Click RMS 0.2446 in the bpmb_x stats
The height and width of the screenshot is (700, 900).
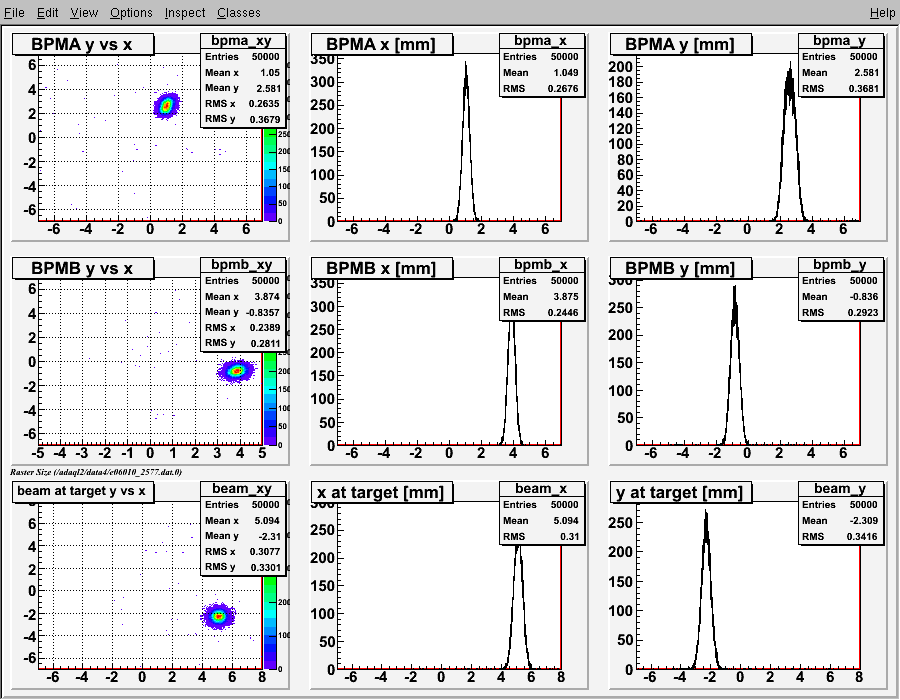(541, 313)
